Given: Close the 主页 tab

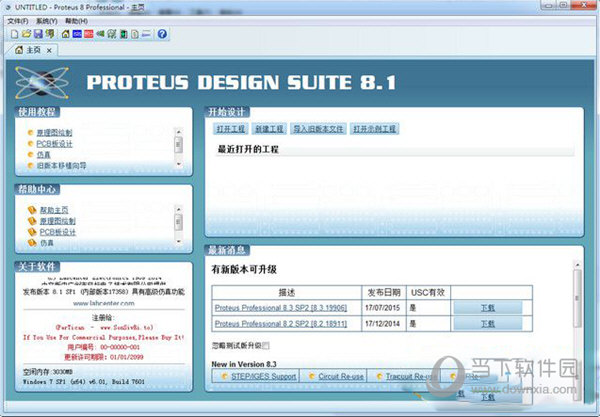Looking at the screenshot, I should click(49, 50).
